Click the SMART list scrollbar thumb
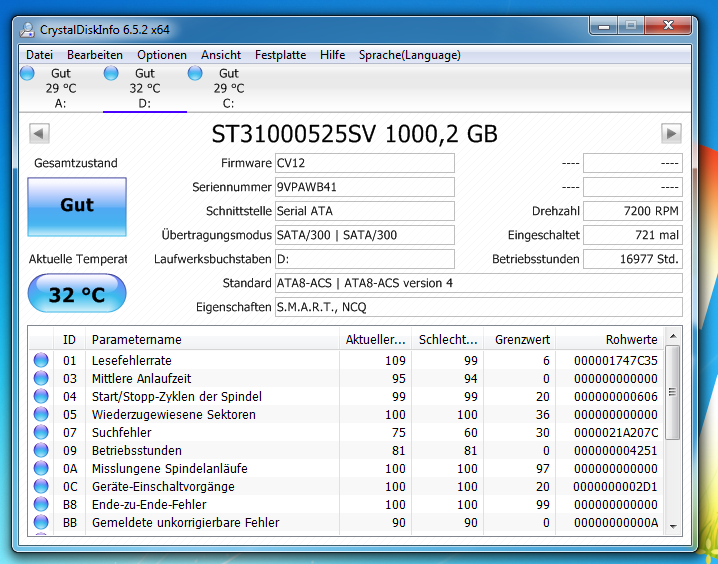 click(673, 393)
